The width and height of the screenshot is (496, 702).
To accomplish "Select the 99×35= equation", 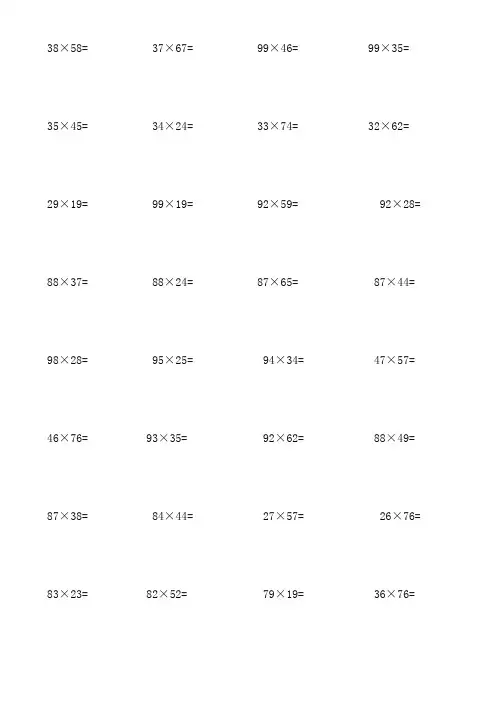I will coord(389,48).
